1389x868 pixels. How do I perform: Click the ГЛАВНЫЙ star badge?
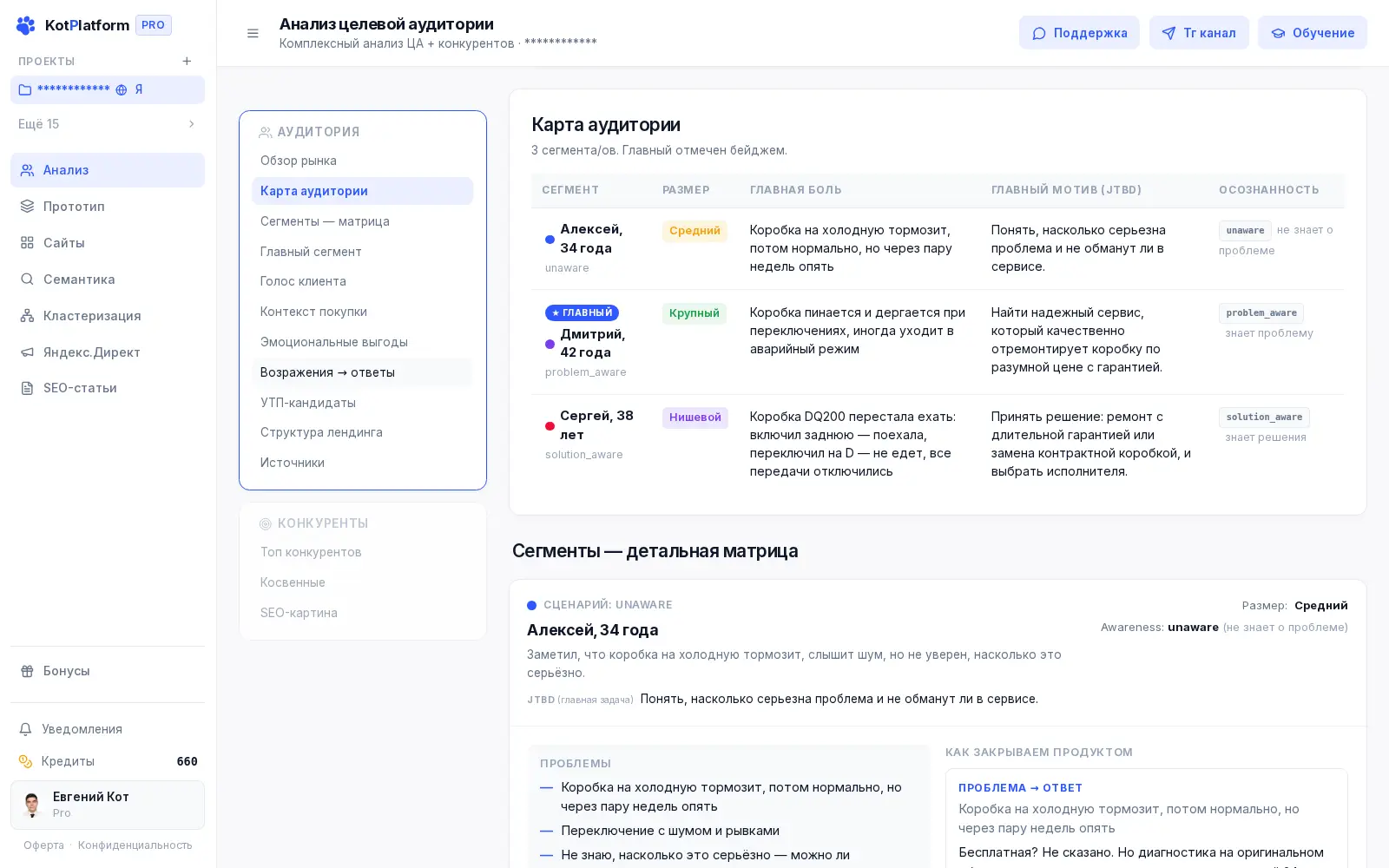point(582,312)
